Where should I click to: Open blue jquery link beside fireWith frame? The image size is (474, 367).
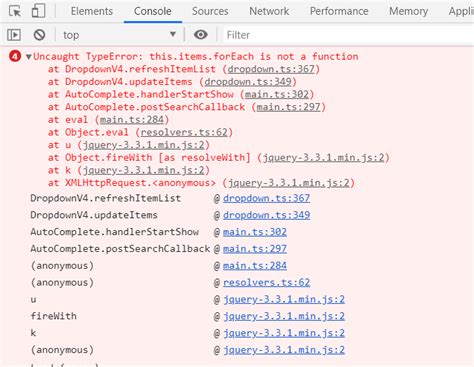(284, 316)
